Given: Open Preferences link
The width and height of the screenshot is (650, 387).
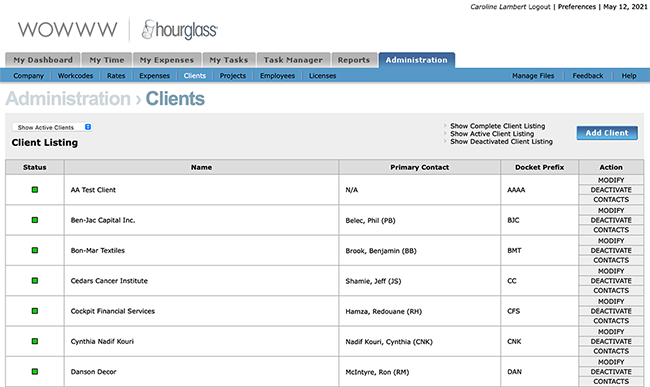Looking at the screenshot, I should 577,7.
